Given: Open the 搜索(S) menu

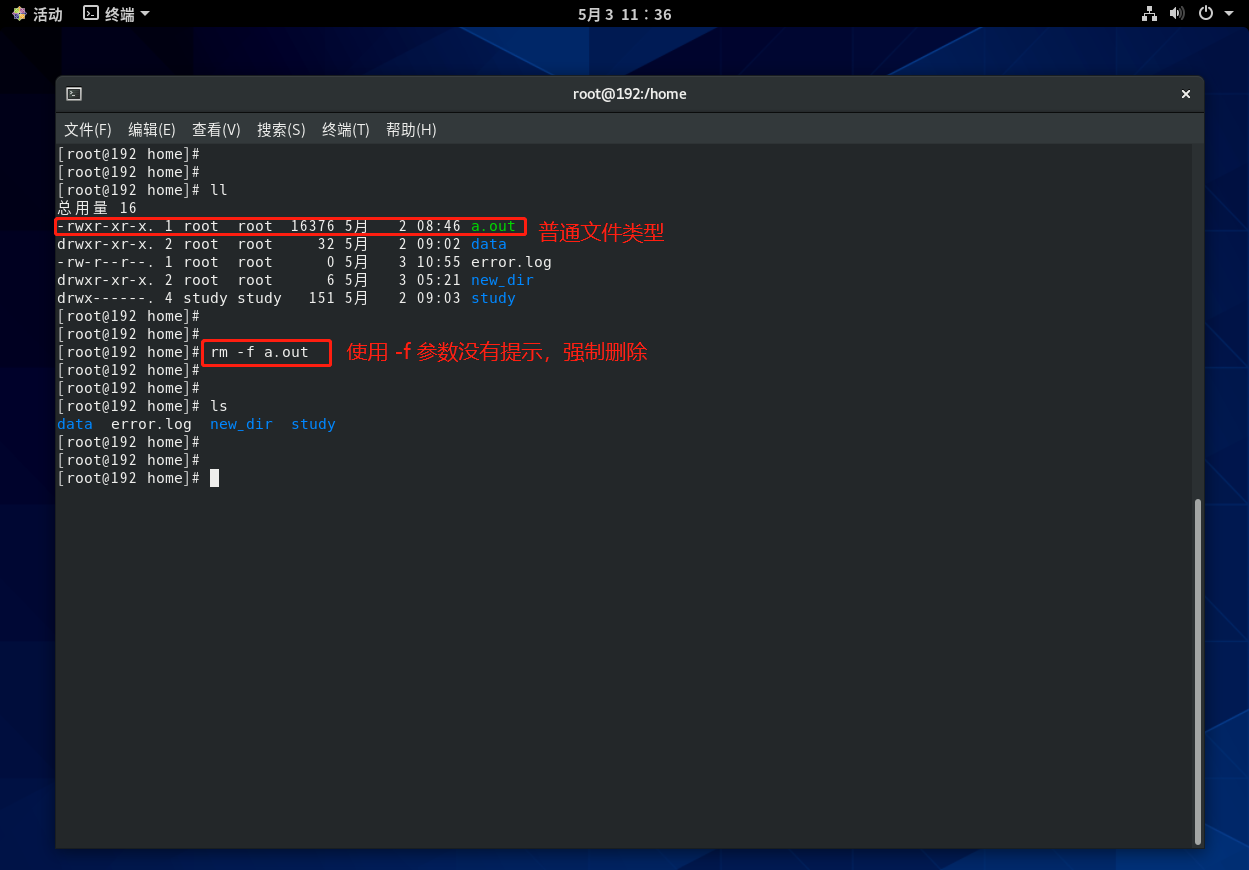Looking at the screenshot, I should (x=281, y=130).
